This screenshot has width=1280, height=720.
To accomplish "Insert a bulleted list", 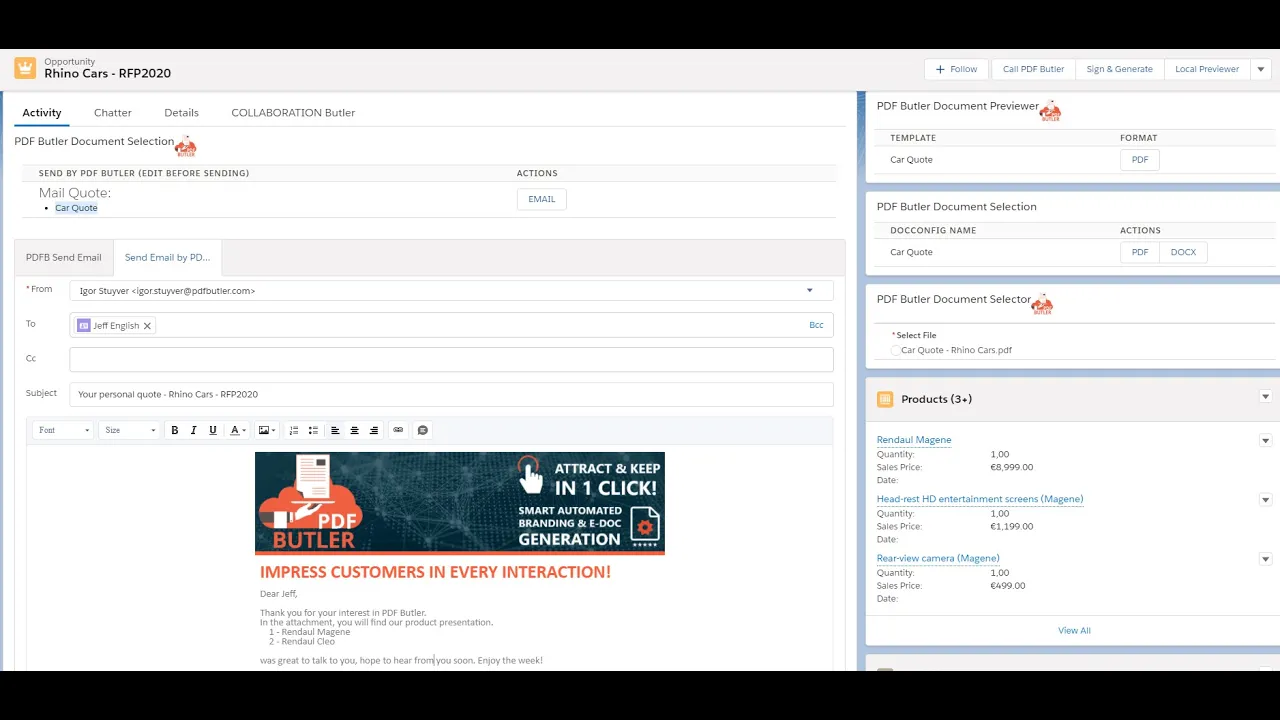I will (x=313, y=430).
